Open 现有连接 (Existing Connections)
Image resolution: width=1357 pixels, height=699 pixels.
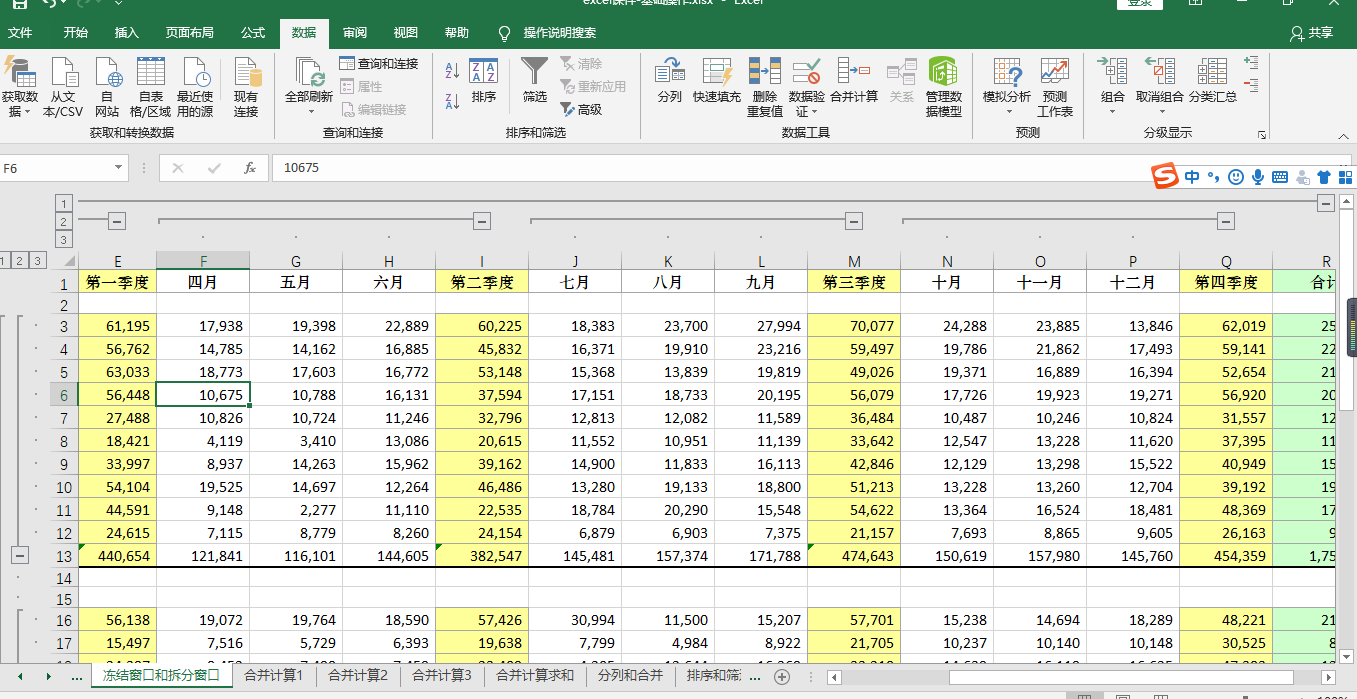tap(246, 87)
